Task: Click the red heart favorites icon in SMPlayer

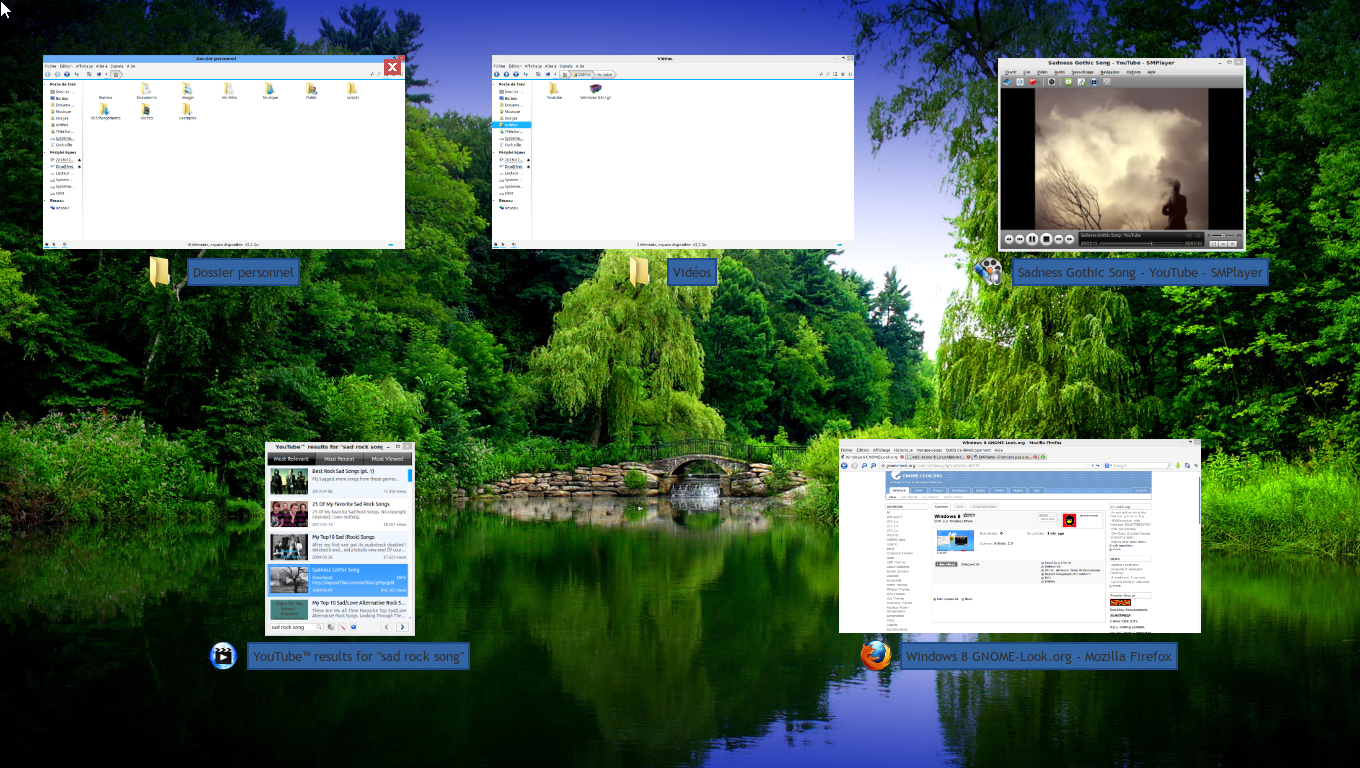Action: click(x=1032, y=82)
